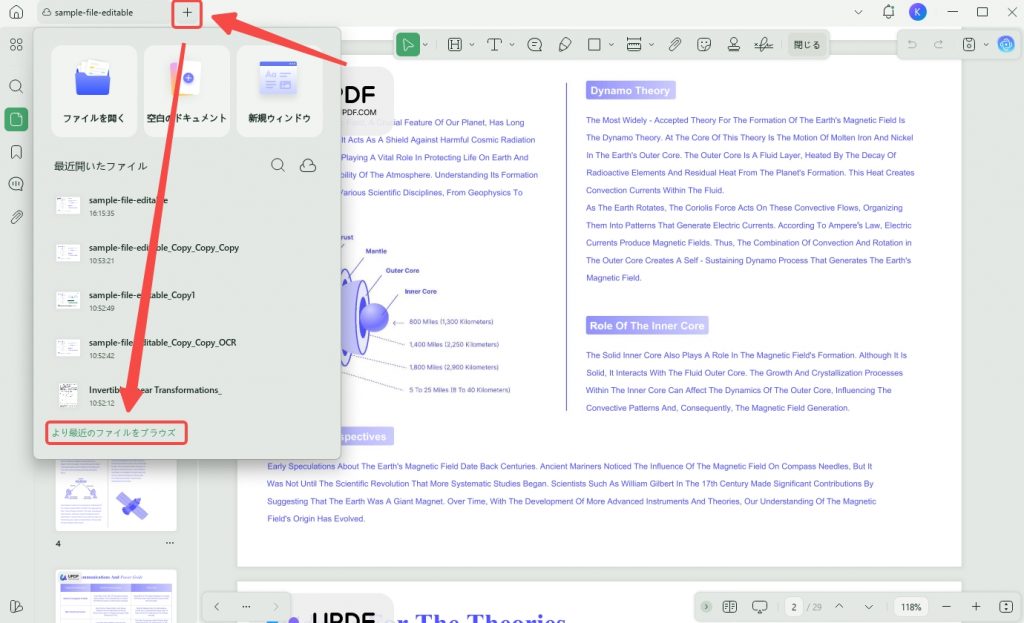Expand dropdown next to H tool
Viewport: 1024px width, 623px height.
472,44
